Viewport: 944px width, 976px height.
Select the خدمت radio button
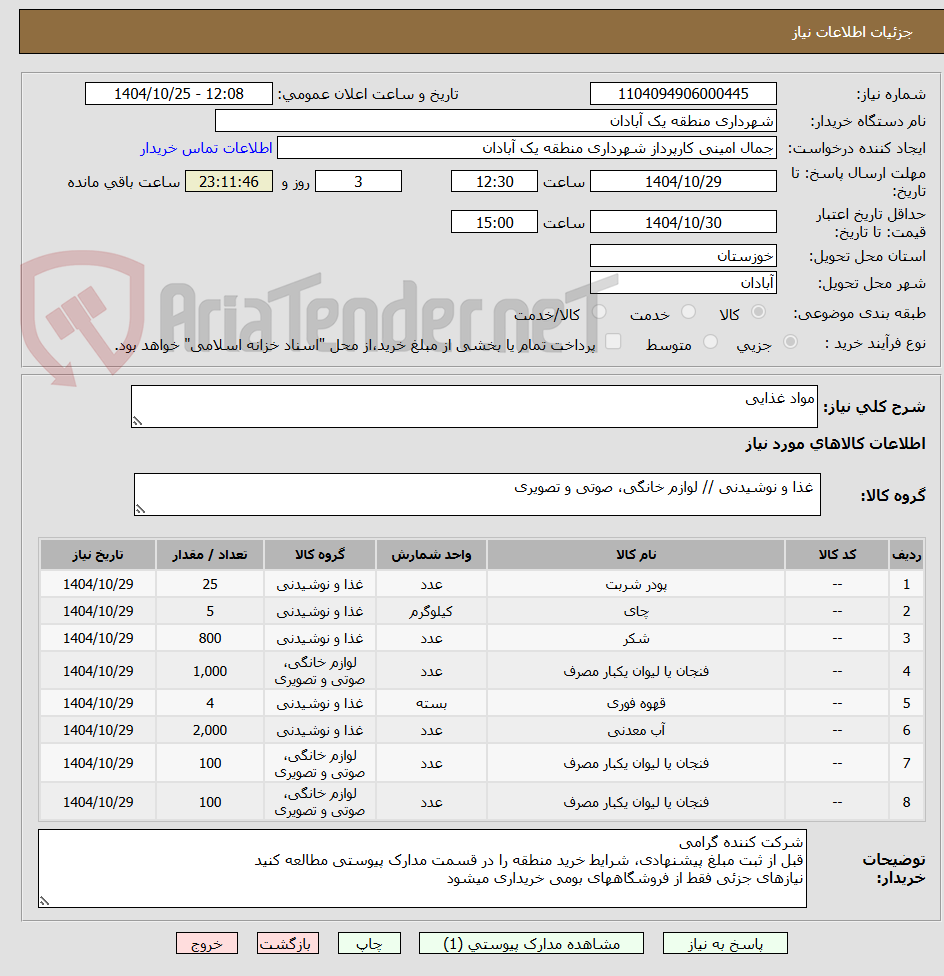click(688, 312)
